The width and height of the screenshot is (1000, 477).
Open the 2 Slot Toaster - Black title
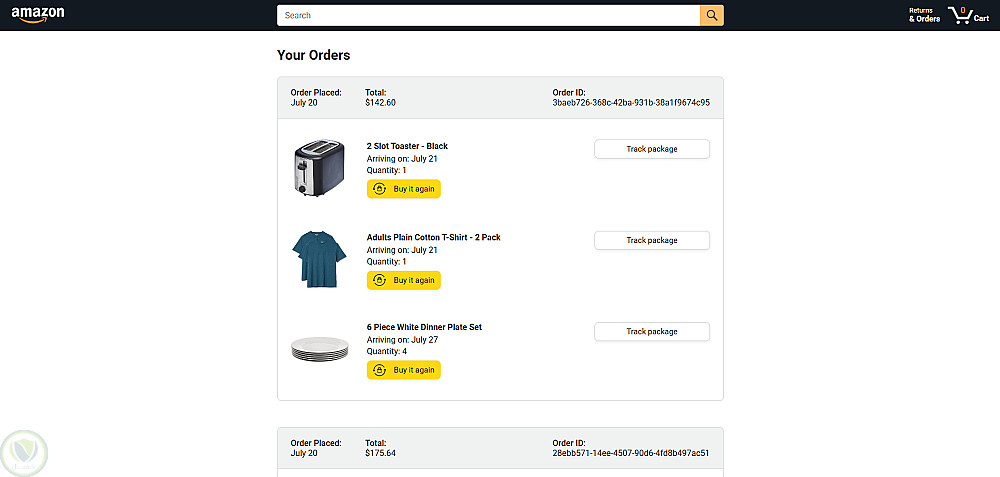coord(407,146)
